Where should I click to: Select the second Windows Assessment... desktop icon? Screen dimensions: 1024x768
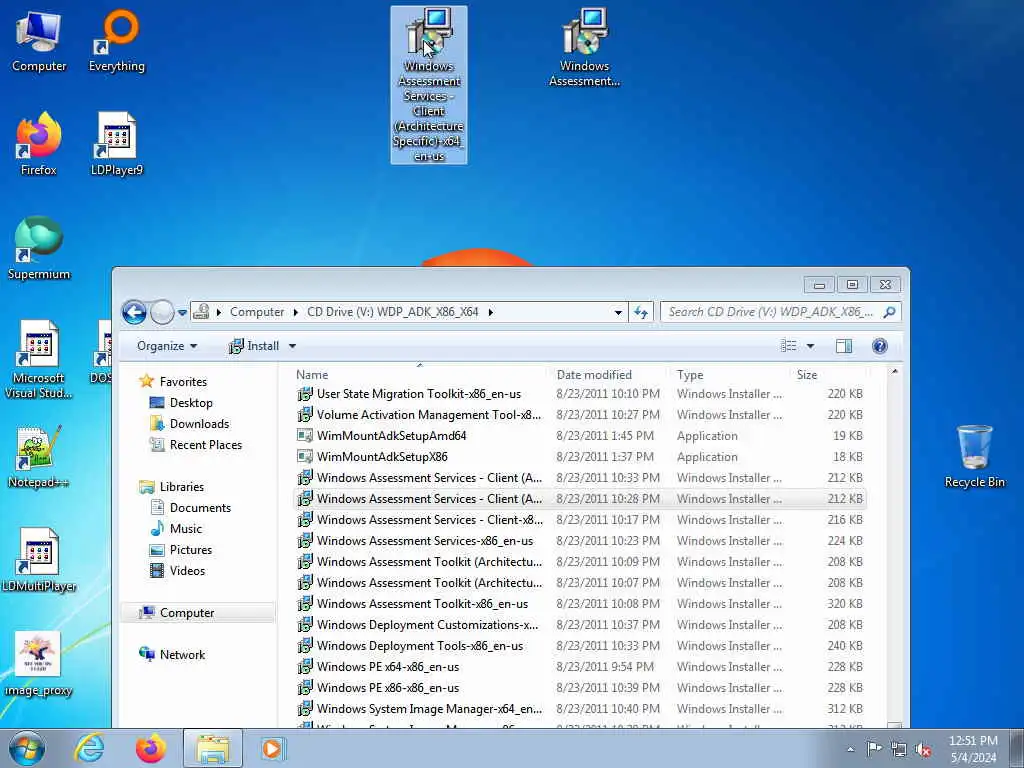[584, 48]
